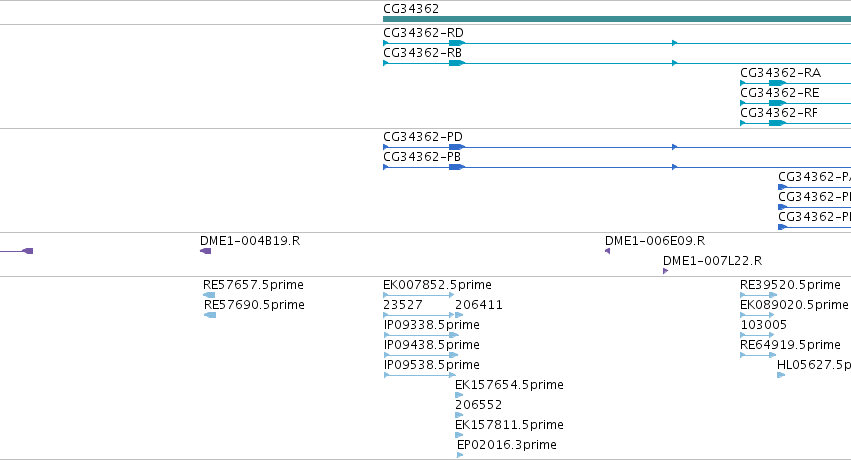Select the CG34362-RF transcript exon glyph
The image size is (851, 460).
point(777,123)
